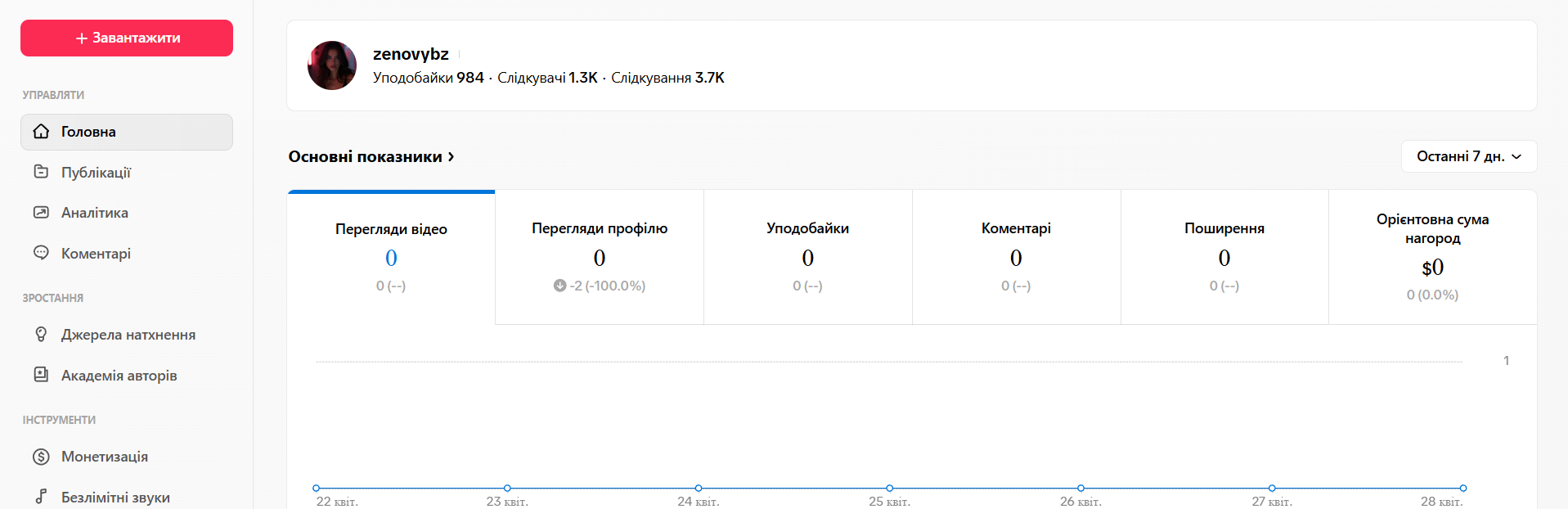Image resolution: width=1568 pixels, height=509 pixels.
Task: Open the Орієнтовна сума нагород tab
Action: [1432, 258]
